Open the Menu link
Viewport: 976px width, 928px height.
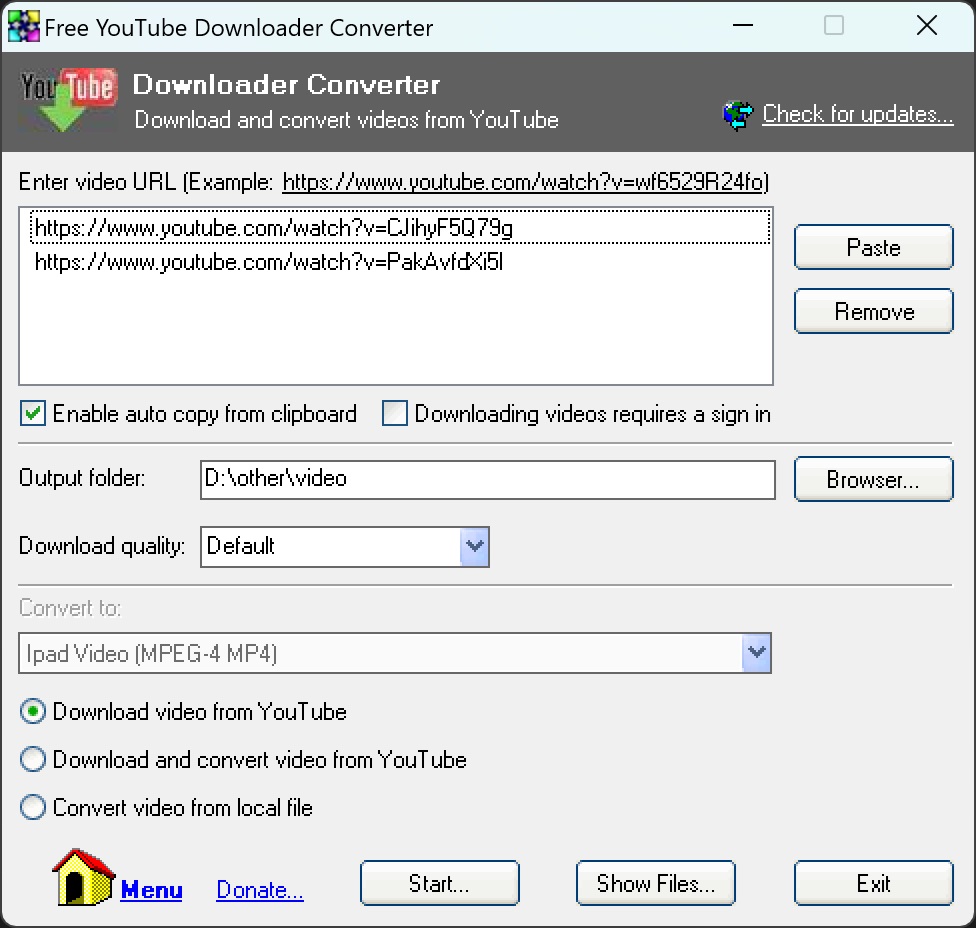pos(151,890)
